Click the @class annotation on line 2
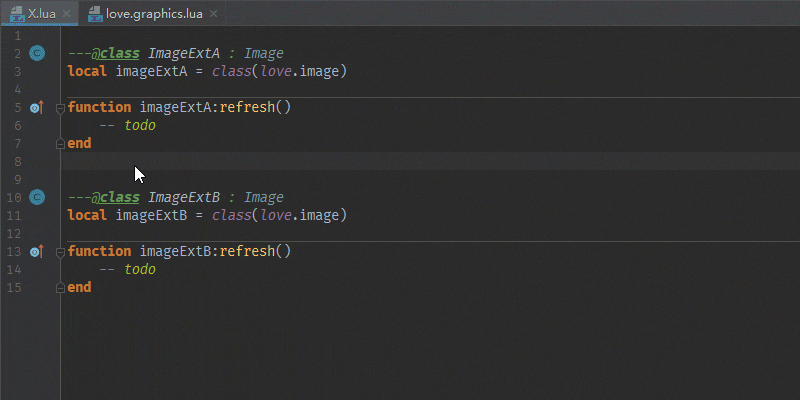The width and height of the screenshot is (800, 400). point(115,54)
